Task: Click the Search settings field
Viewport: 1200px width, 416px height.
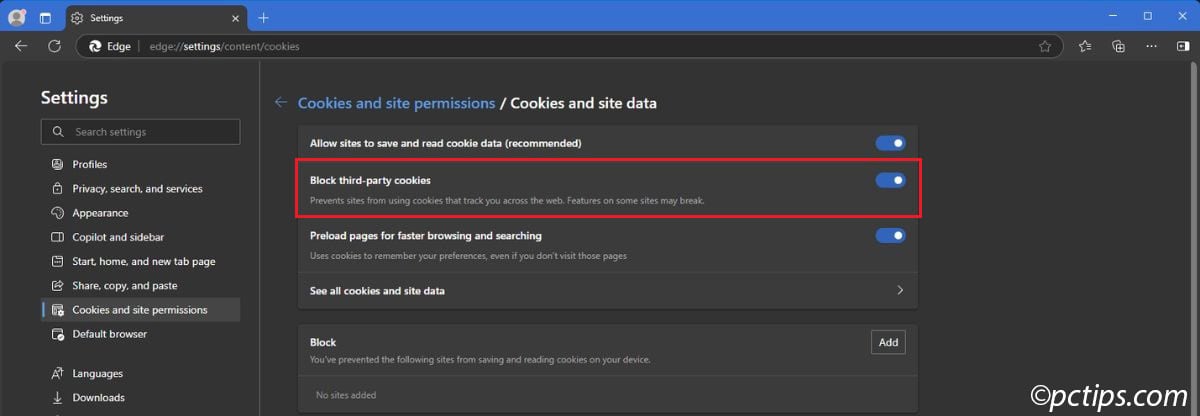Action: tap(141, 132)
